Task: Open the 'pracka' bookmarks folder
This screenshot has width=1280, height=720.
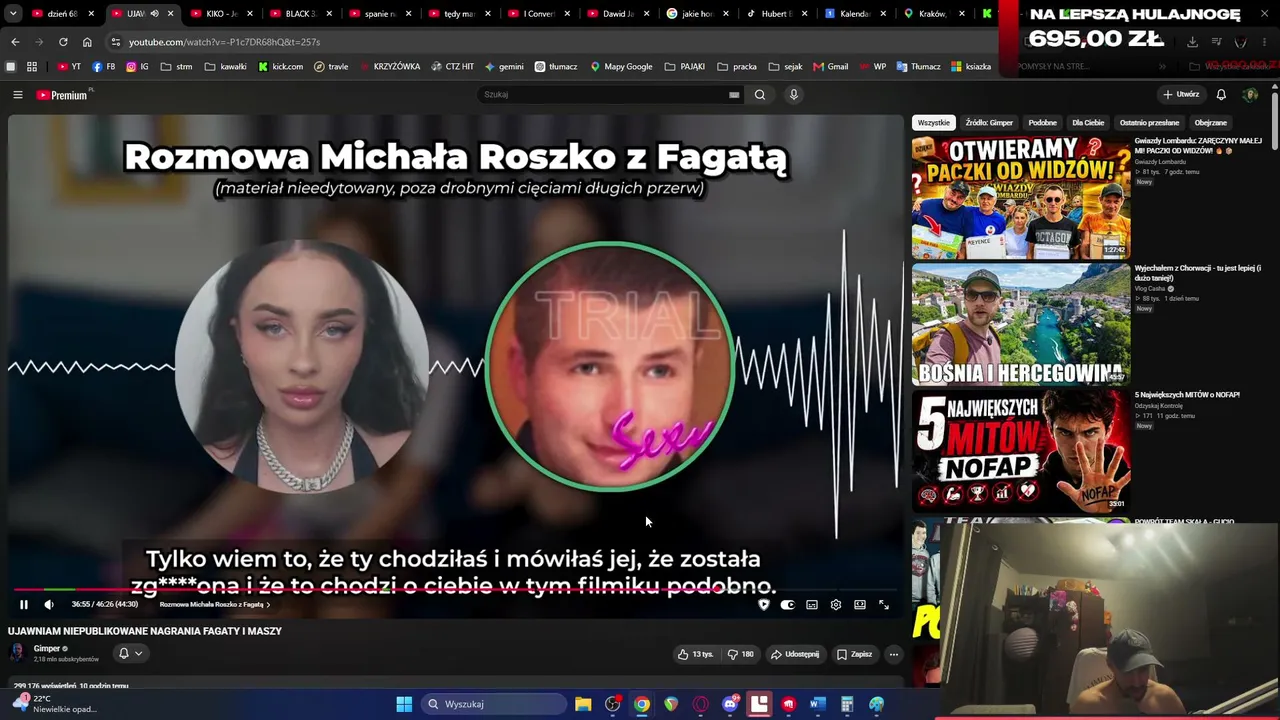Action: (x=736, y=67)
